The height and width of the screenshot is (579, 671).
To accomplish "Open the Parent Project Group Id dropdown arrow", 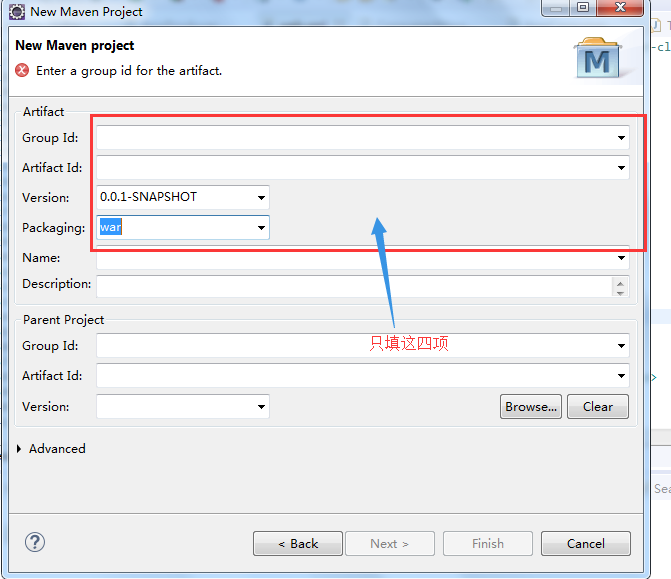I will 621,346.
